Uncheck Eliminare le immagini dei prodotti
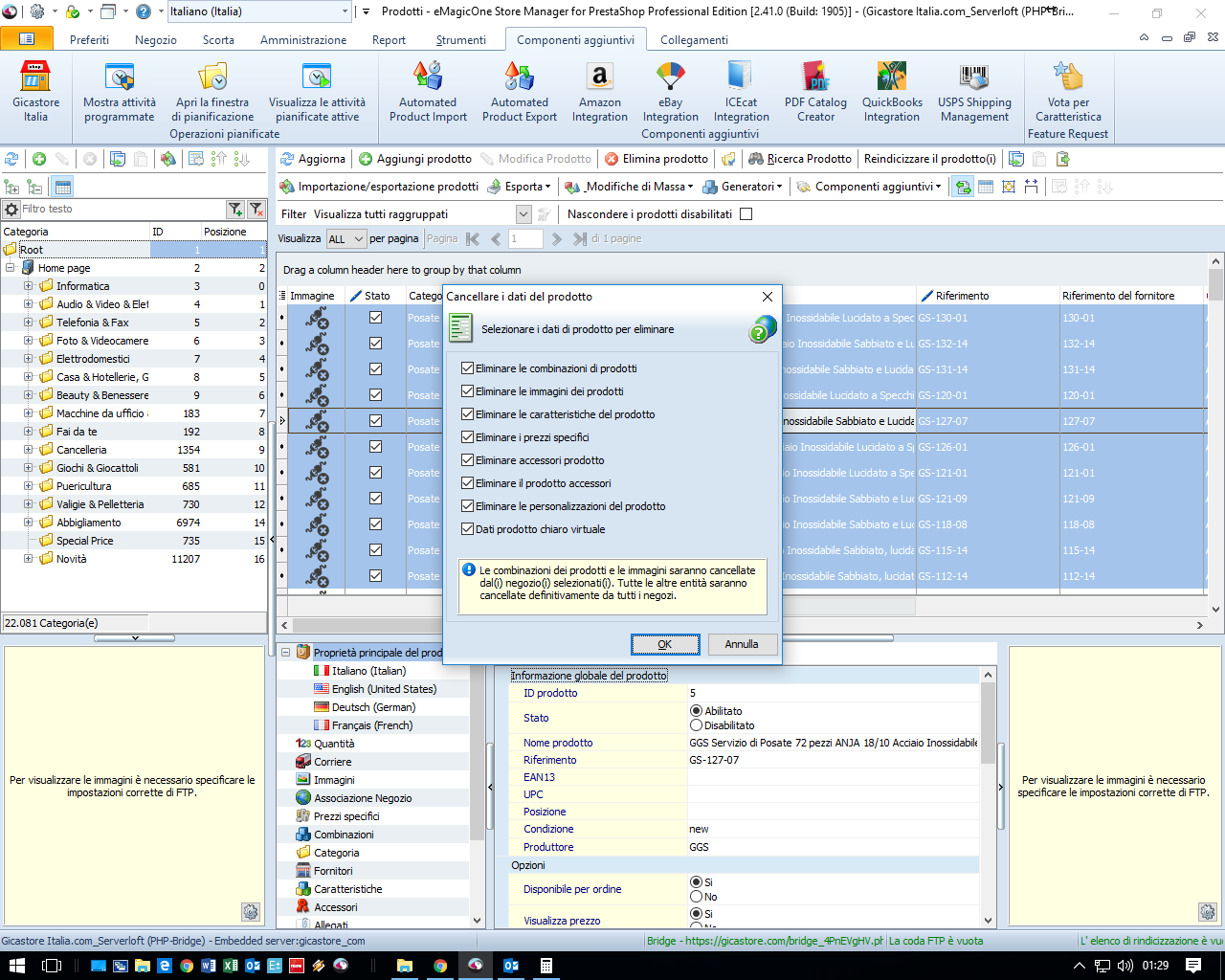The image size is (1225, 980). tap(468, 391)
